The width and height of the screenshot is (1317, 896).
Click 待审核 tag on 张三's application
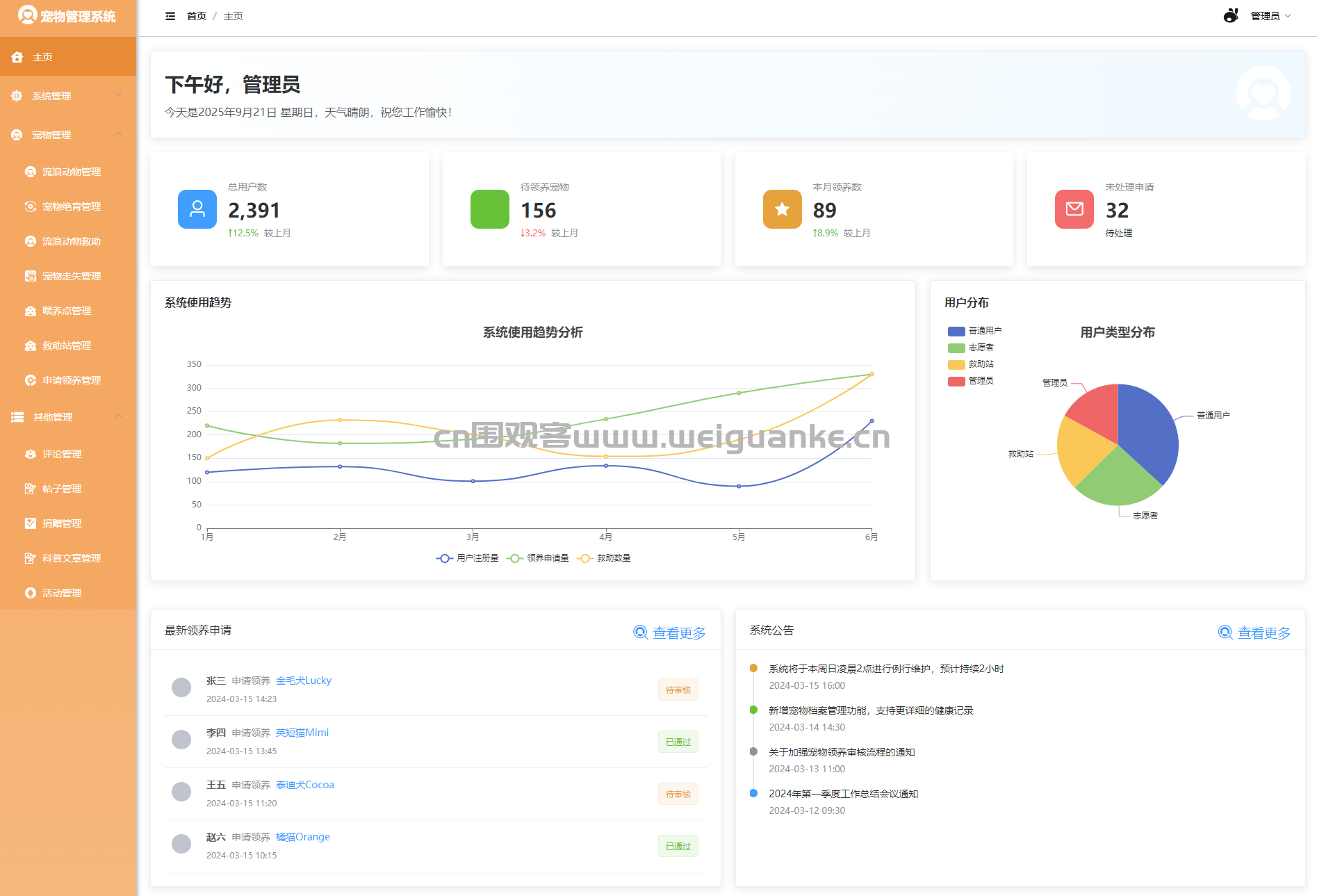click(678, 690)
